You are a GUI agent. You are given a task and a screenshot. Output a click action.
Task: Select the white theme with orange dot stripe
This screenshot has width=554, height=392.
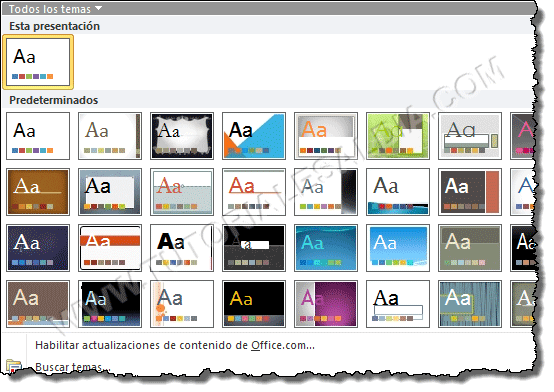(182, 304)
